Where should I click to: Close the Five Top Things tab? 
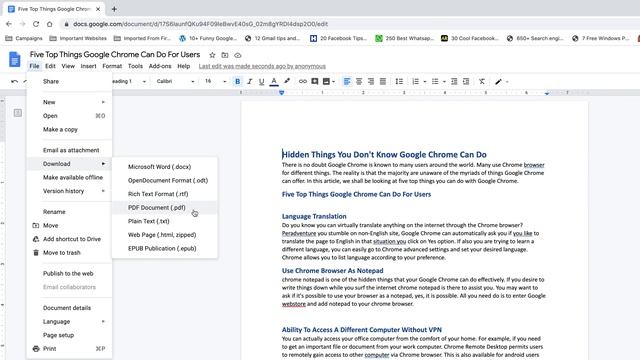(x=98, y=9)
